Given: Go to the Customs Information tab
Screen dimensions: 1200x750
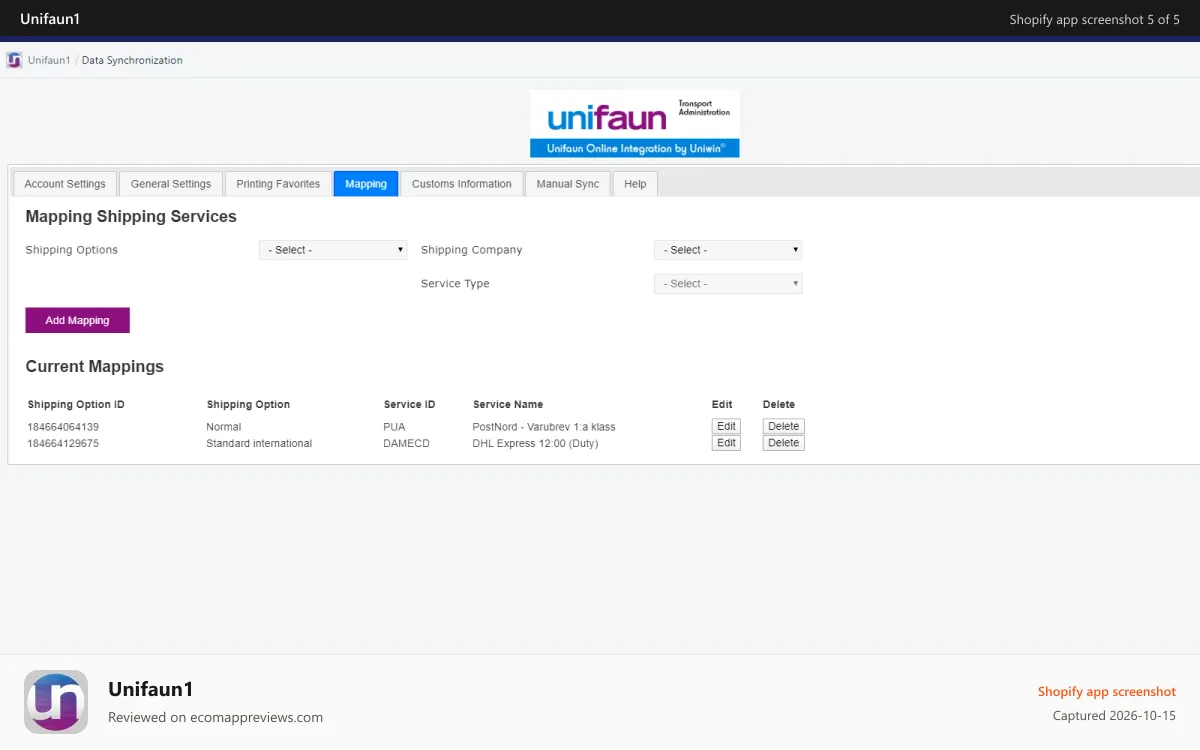Looking at the screenshot, I should pos(462,184).
